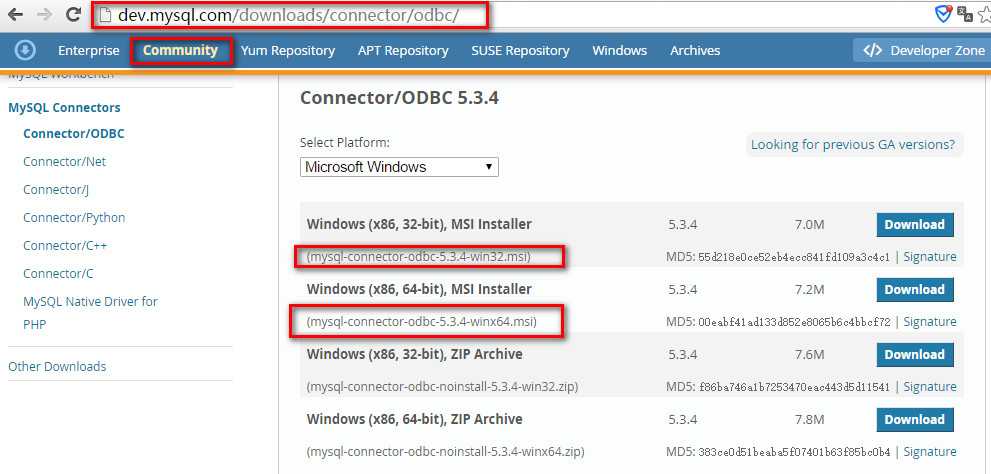
Task: Click filename mysql-connector-odbc-noinstall-5.3.4-winx64.zip
Action: pos(446,452)
